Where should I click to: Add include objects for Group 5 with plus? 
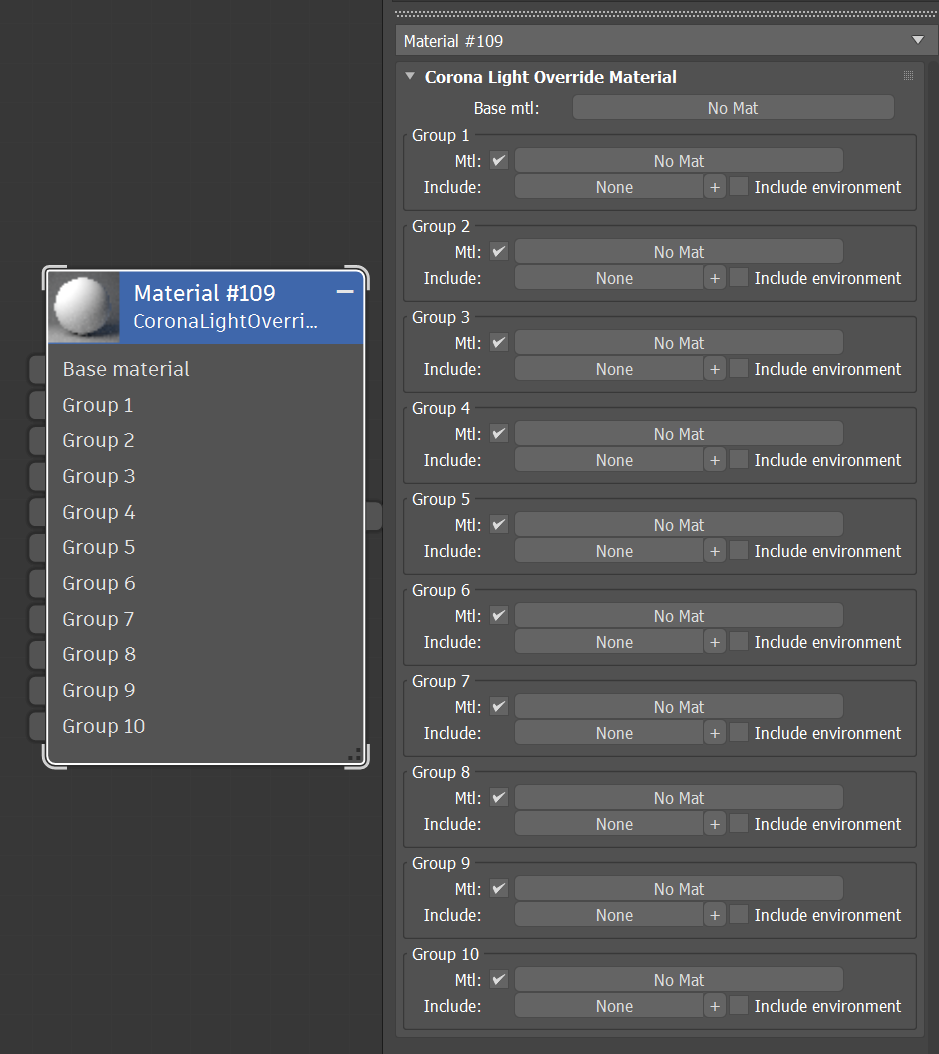click(715, 551)
